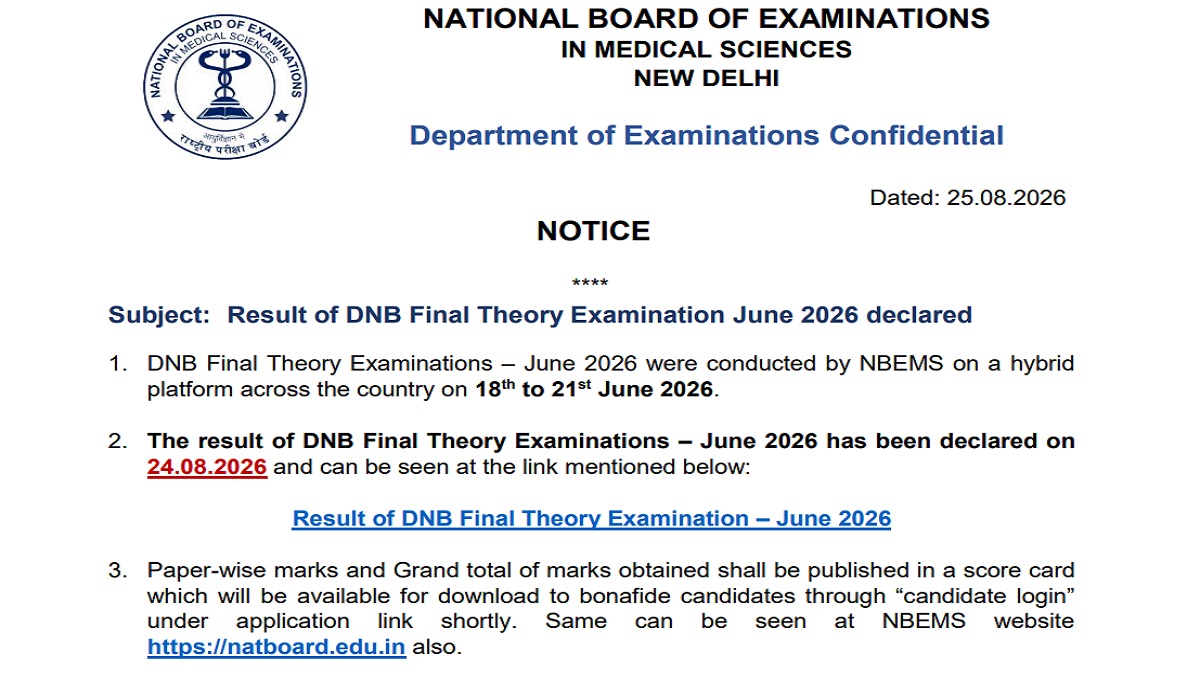Image resolution: width=1200 pixels, height=675 pixels.
Task: Click the list number 2 marker
Action: [118, 441]
